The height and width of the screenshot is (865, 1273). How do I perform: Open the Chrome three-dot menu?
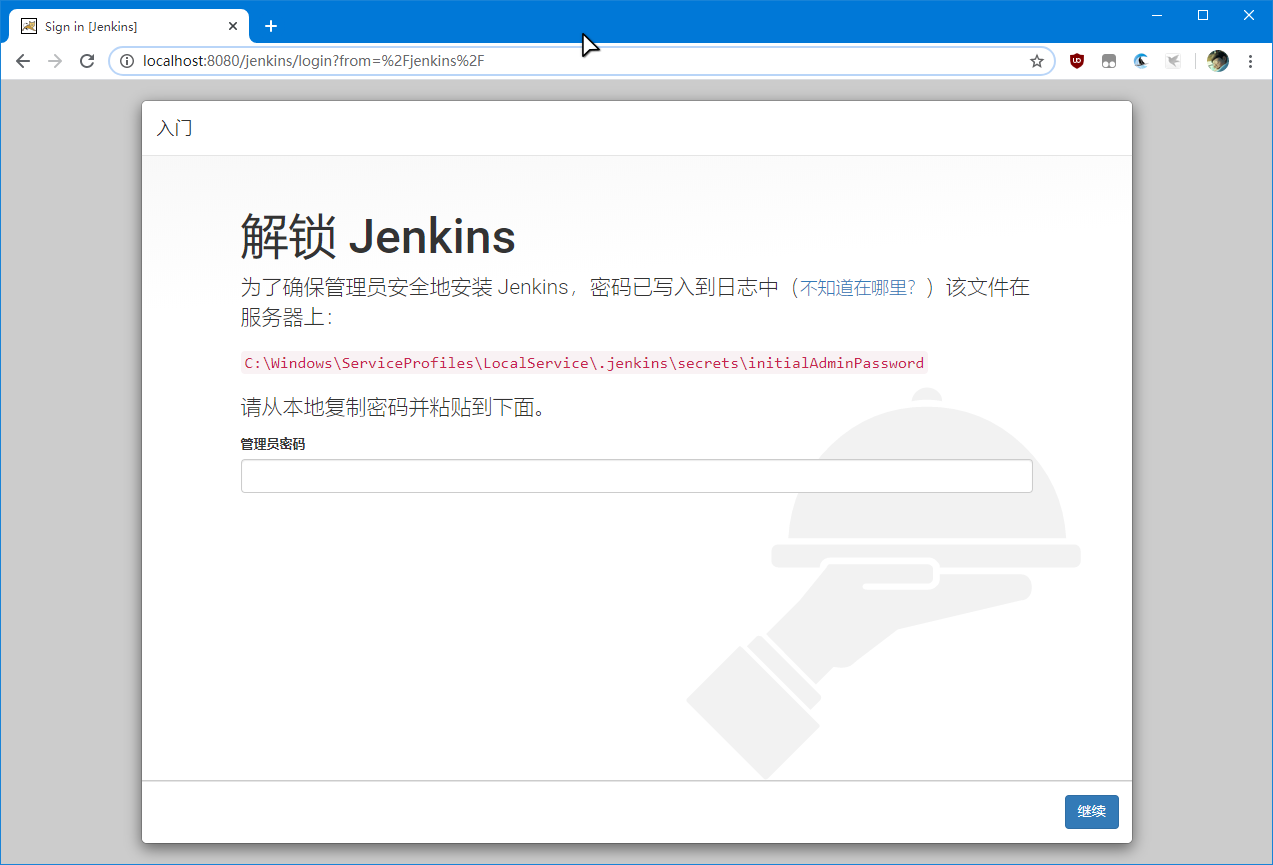(1250, 61)
